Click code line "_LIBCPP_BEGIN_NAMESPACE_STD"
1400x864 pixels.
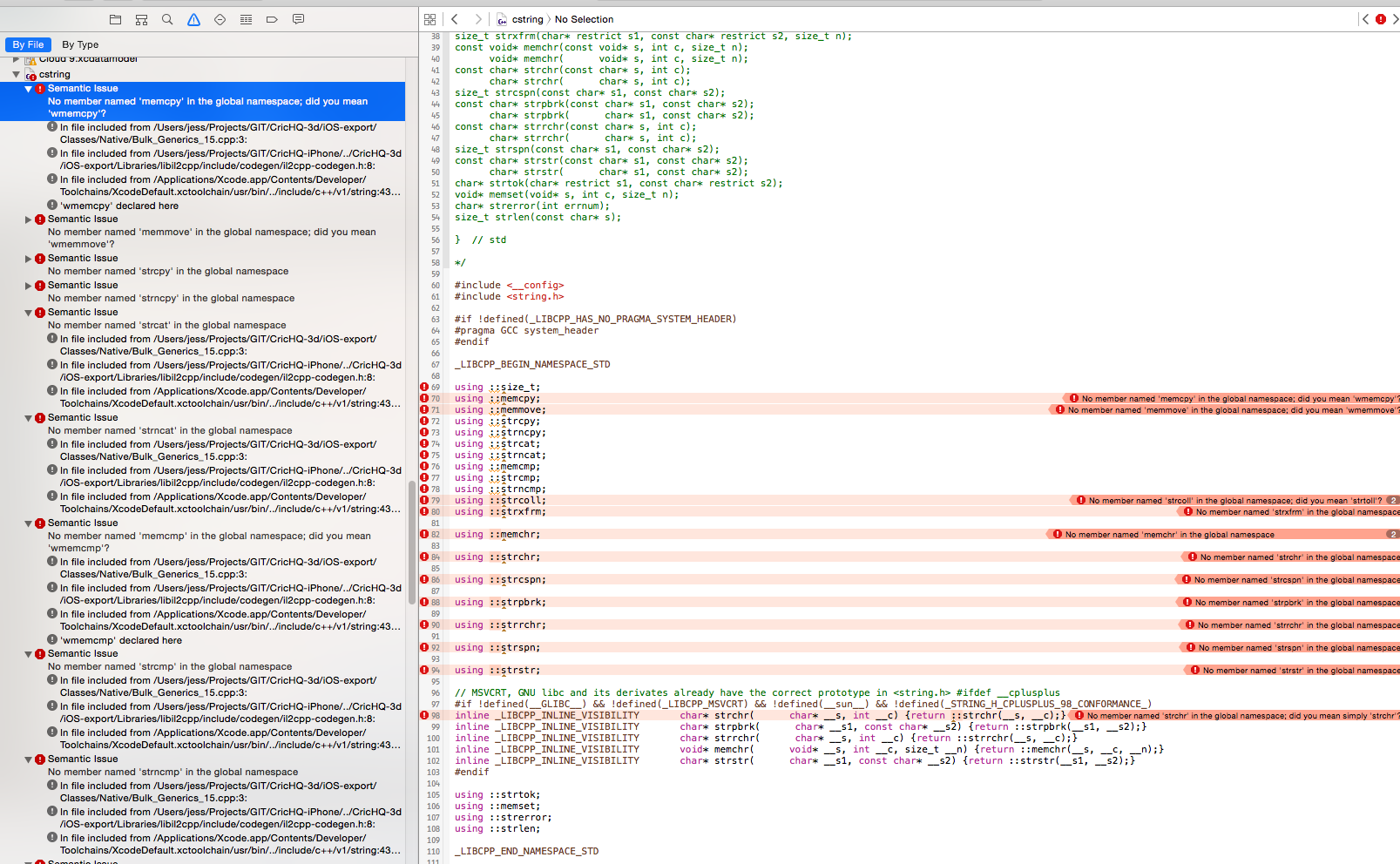point(532,364)
